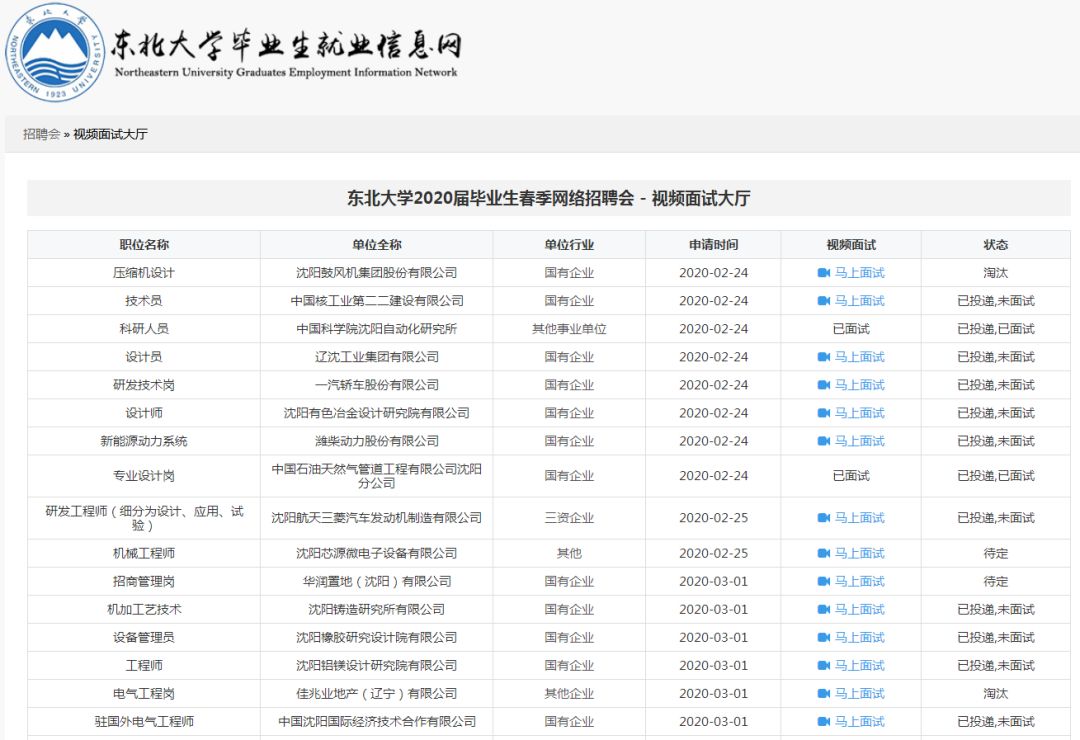The image size is (1080, 740).
Task: Click the camera icon in the 设计员 row
Action: tap(824, 356)
